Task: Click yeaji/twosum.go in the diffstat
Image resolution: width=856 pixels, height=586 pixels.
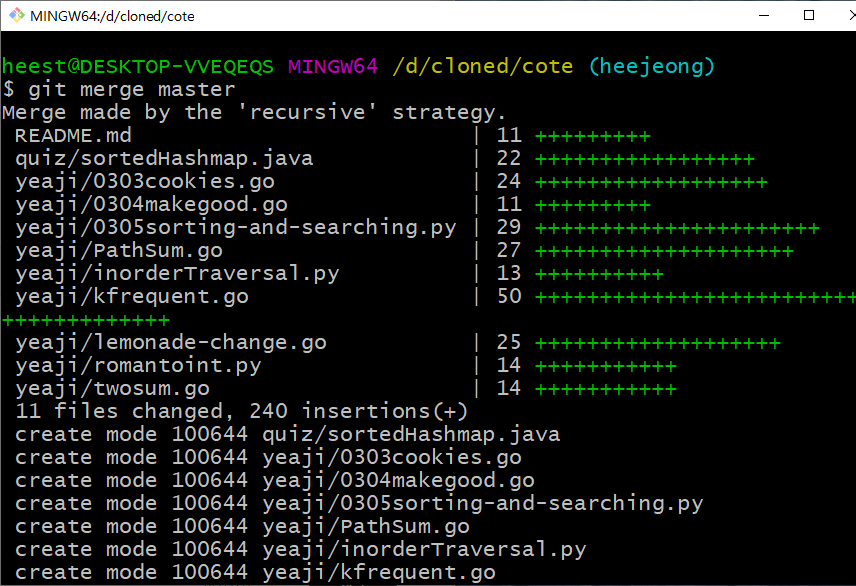Action: point(112,388)
